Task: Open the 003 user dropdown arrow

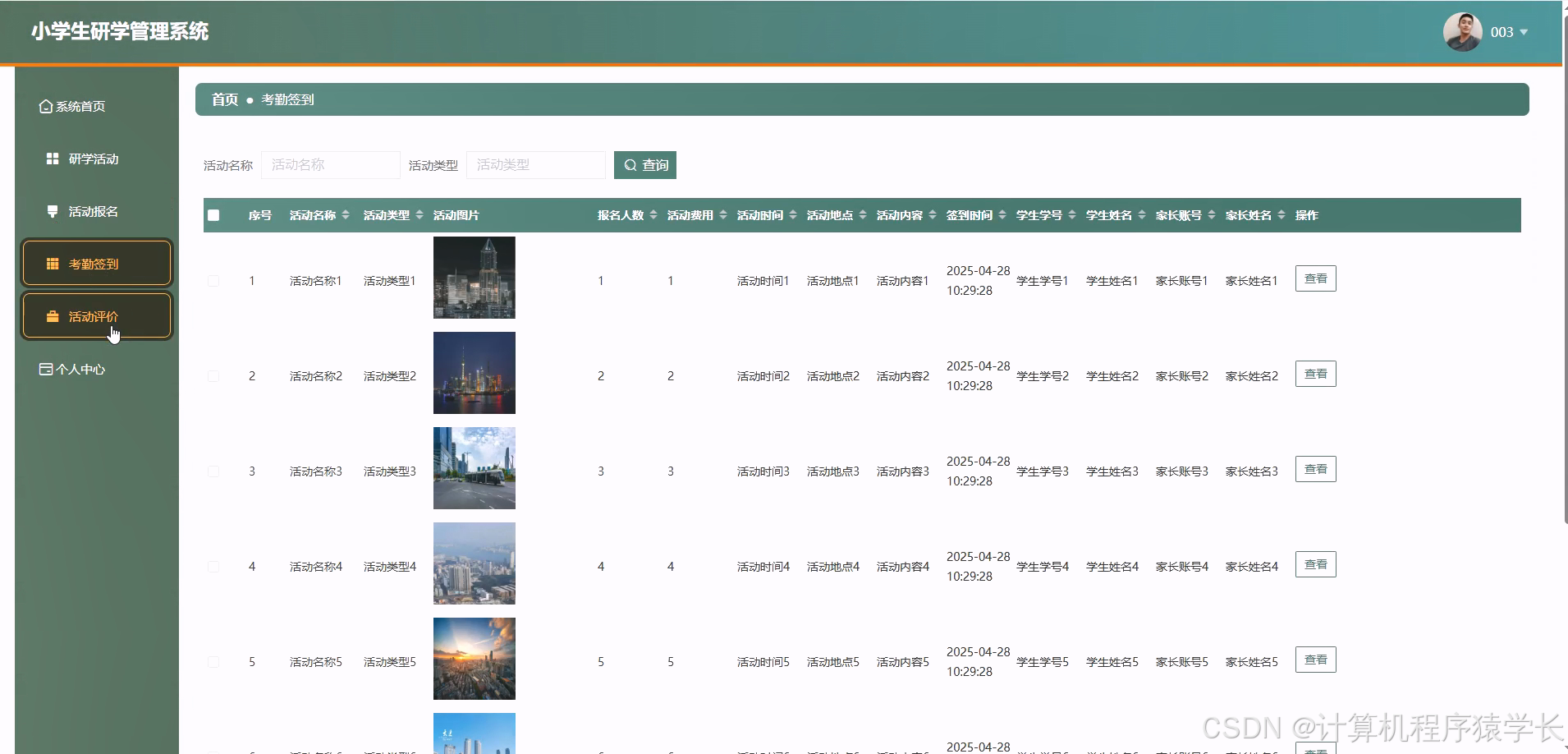Action: click(1524, 33)
